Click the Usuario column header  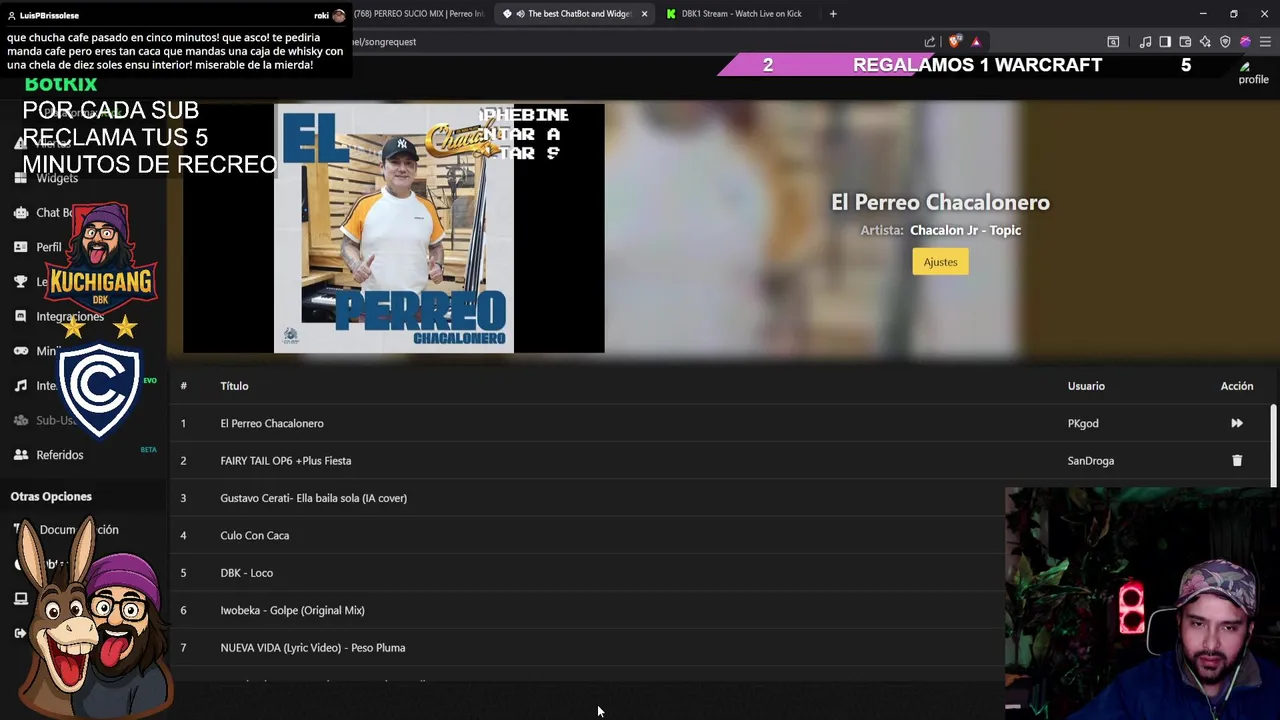pyautogui.click(x=1086, y=386)
